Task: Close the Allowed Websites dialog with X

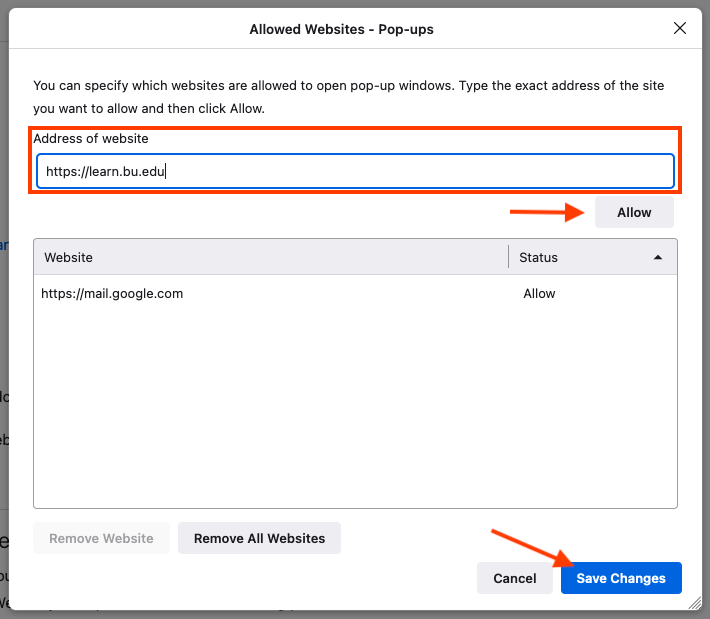Action: 680,29
